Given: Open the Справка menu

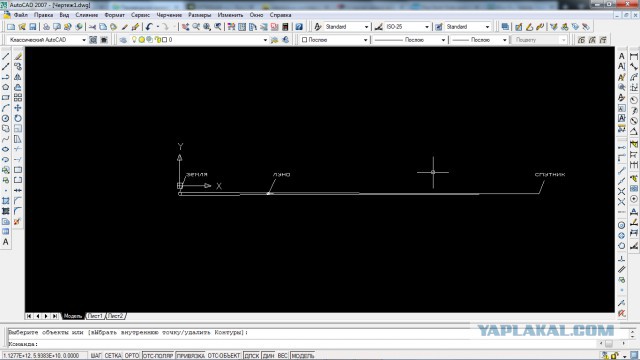Looking at the screenshot, I should [x=280, y=15].
